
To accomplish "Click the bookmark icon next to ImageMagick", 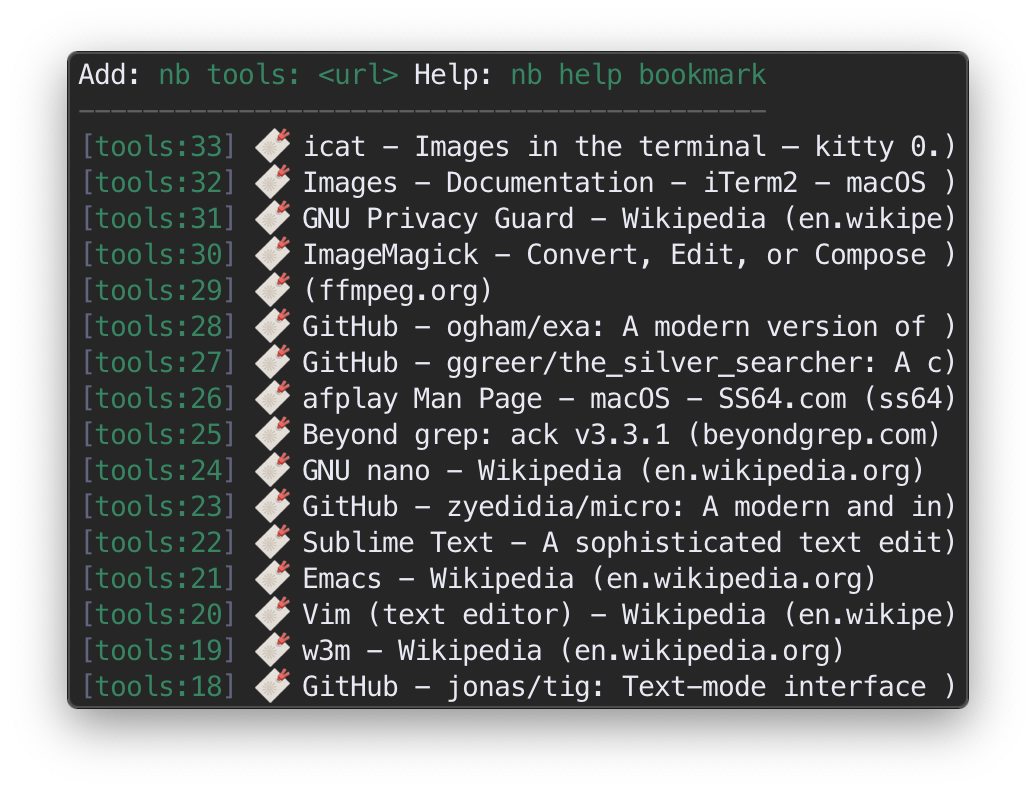I will (x=272, y=255).
